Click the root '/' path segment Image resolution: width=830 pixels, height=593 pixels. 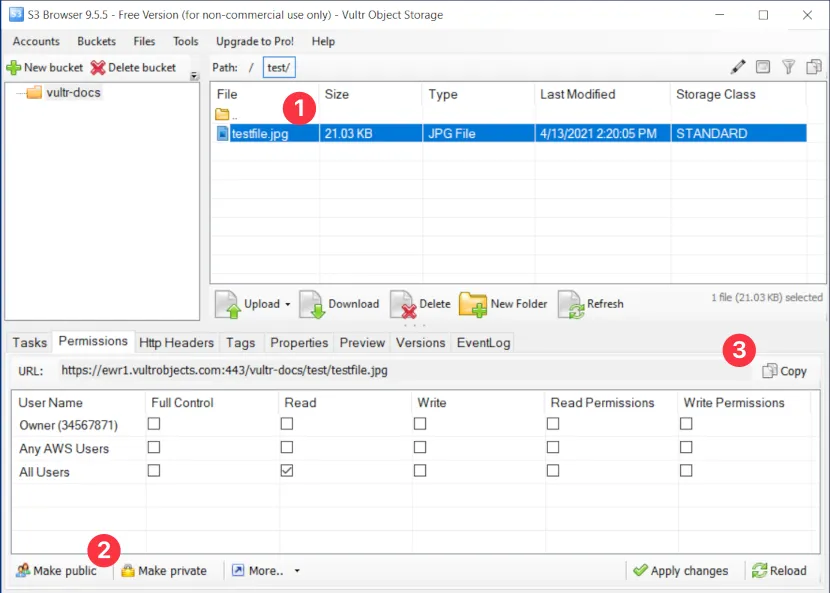click(x=251, y=68)
